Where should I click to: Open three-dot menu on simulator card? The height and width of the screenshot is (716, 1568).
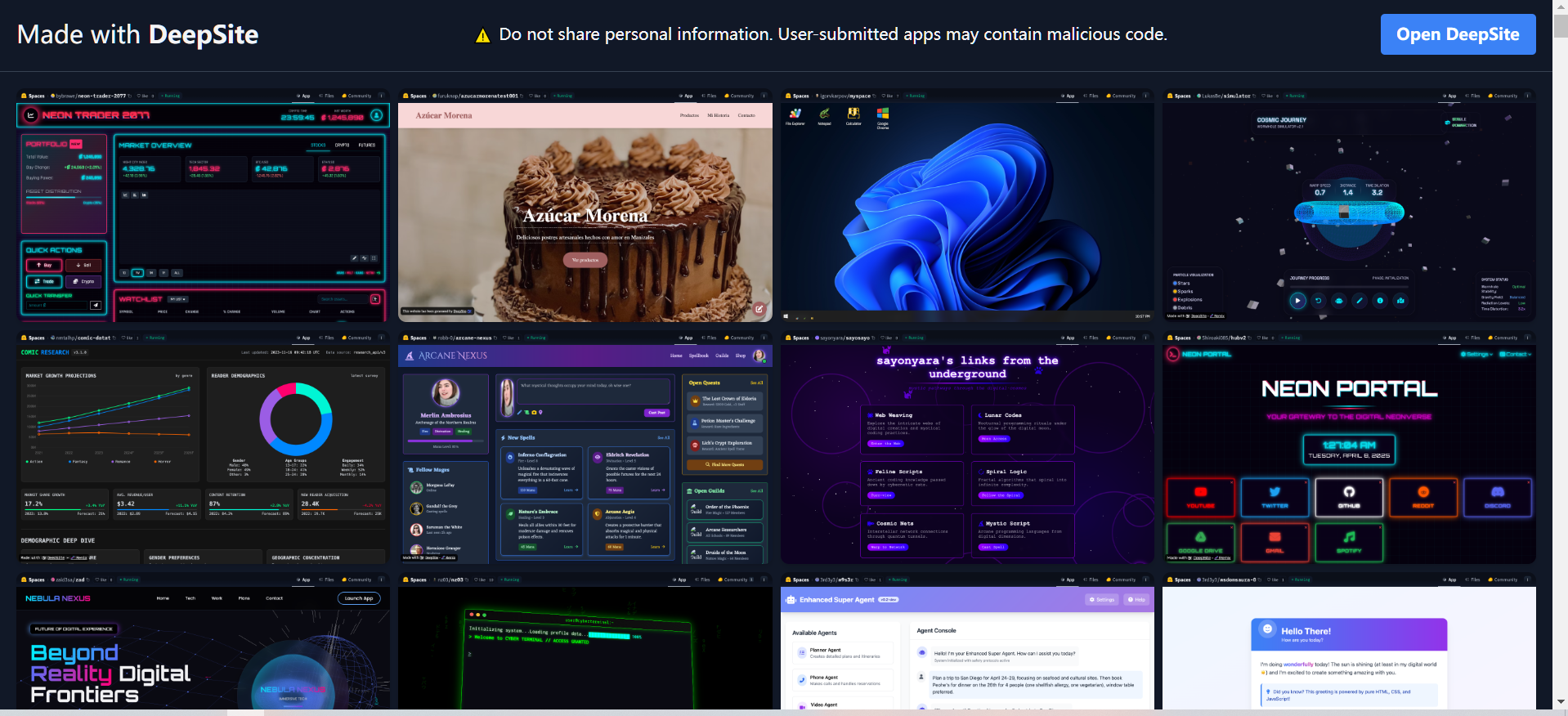point(1528,96)
